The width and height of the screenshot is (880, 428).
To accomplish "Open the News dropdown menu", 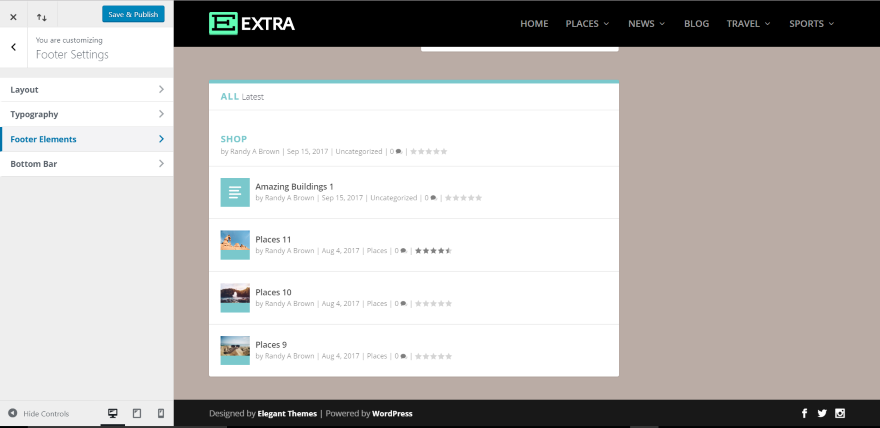I will (x=647, y=24).
